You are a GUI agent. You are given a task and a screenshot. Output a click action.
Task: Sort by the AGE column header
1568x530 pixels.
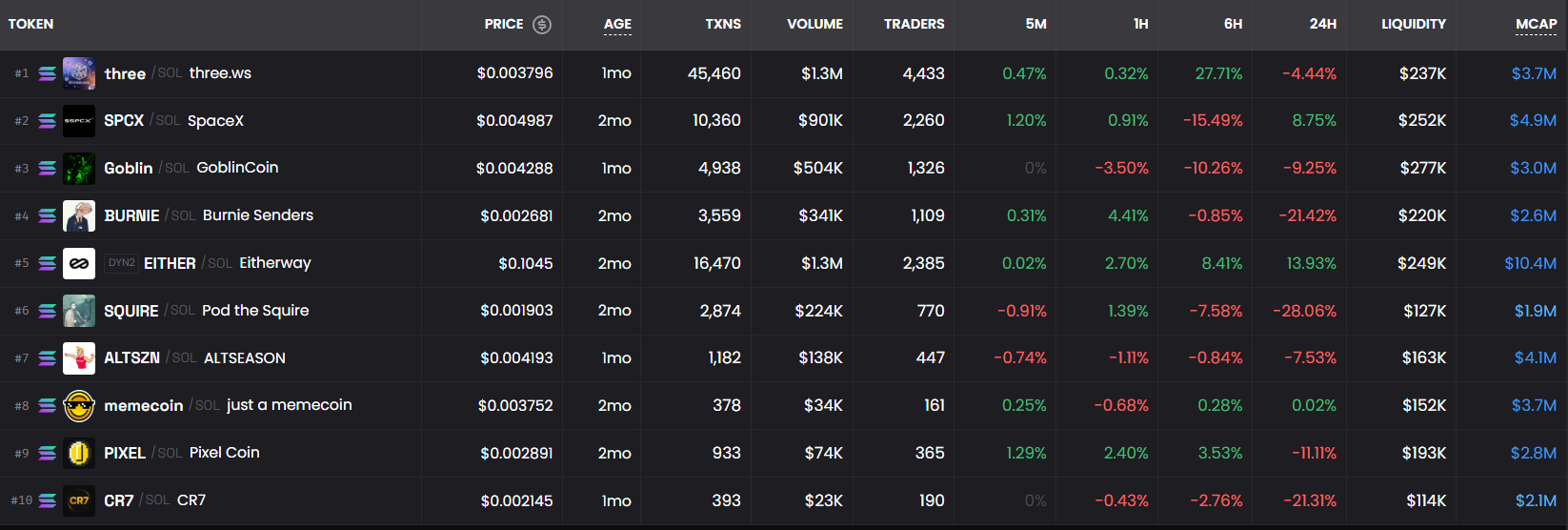(617, 24)
